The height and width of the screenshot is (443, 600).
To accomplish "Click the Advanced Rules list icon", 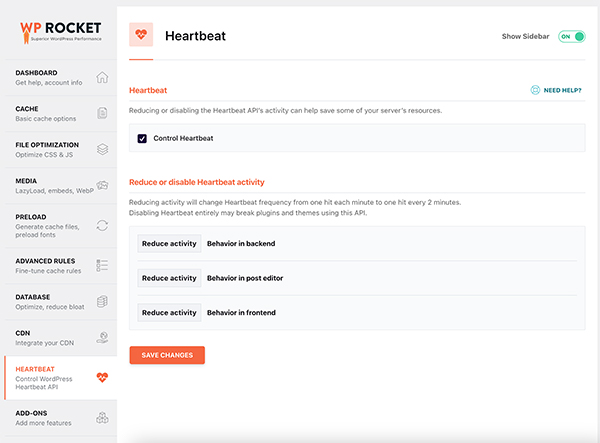I will [x=101, y=265].
